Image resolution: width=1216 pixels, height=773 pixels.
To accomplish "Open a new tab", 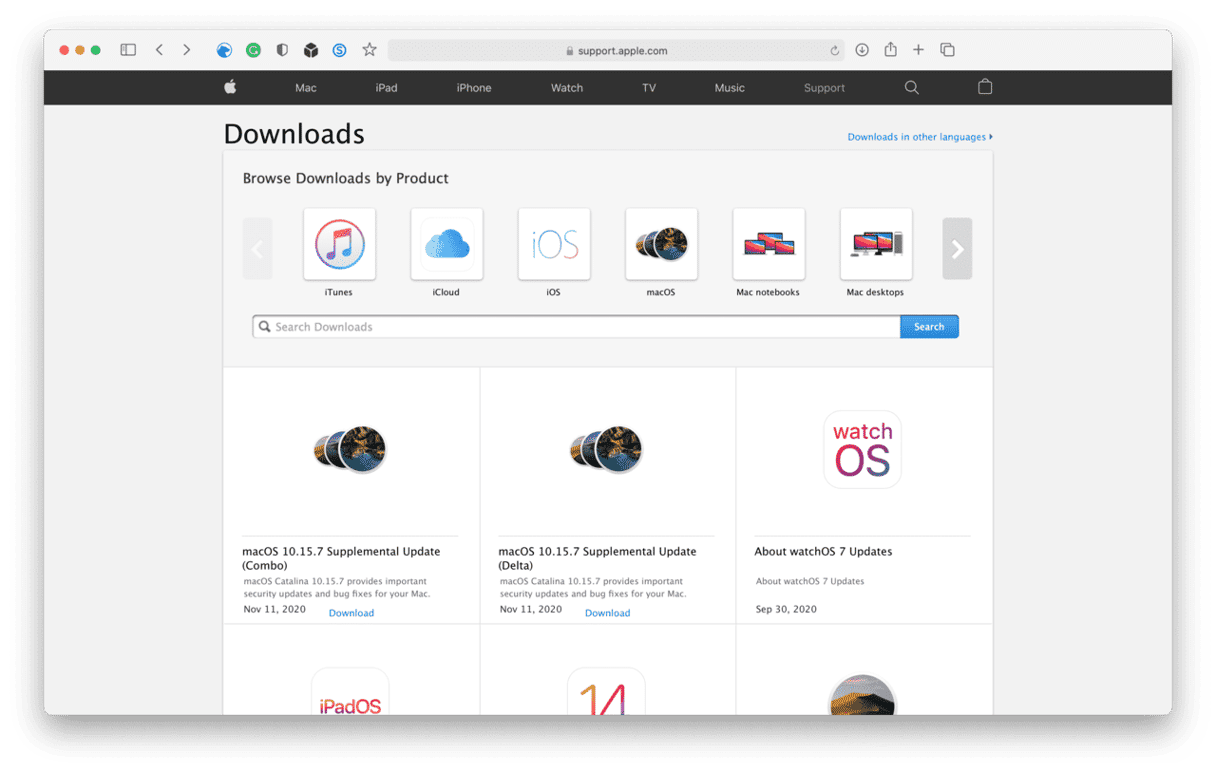I will click(x=918, y=50).
